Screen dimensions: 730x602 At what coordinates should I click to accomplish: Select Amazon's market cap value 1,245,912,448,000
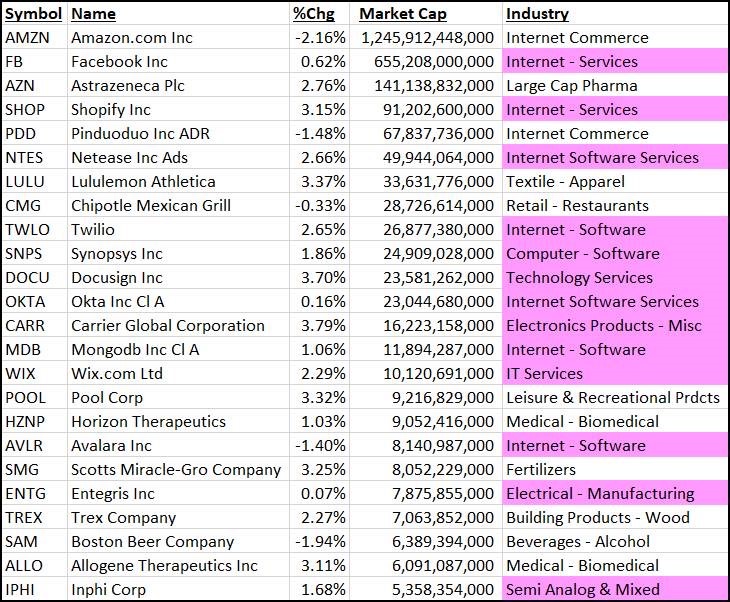pyautogui.click(x=427, y=38)
